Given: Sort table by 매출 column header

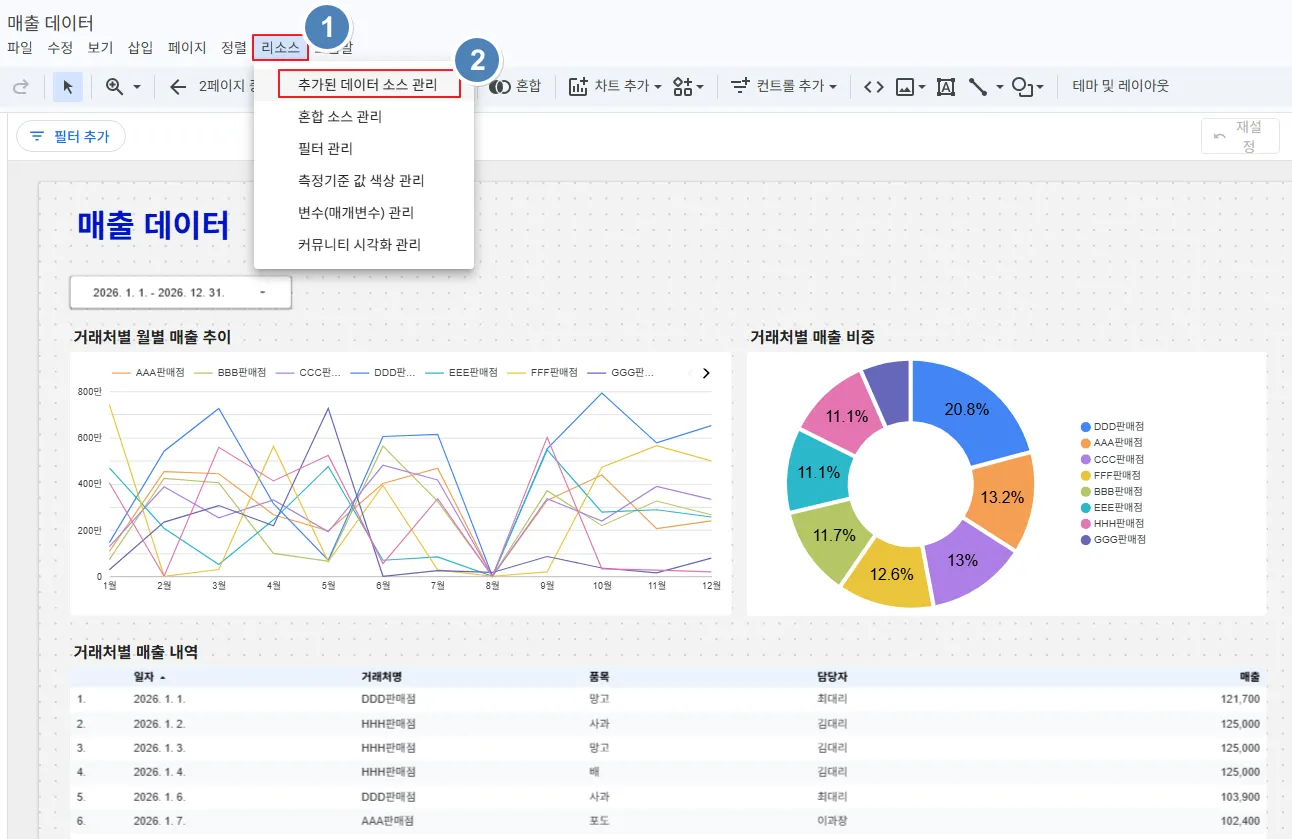Looking at the screenshot, I should point(1249,677).
